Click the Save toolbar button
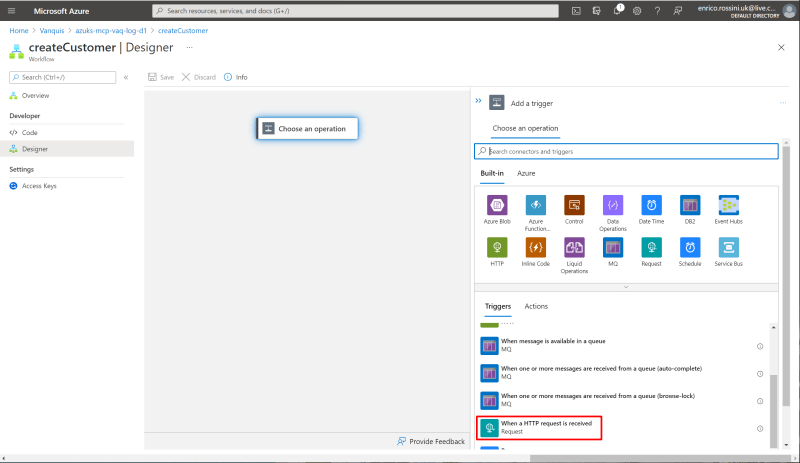The width and height of the screenshot is (800, 463). tap(161, 77)
